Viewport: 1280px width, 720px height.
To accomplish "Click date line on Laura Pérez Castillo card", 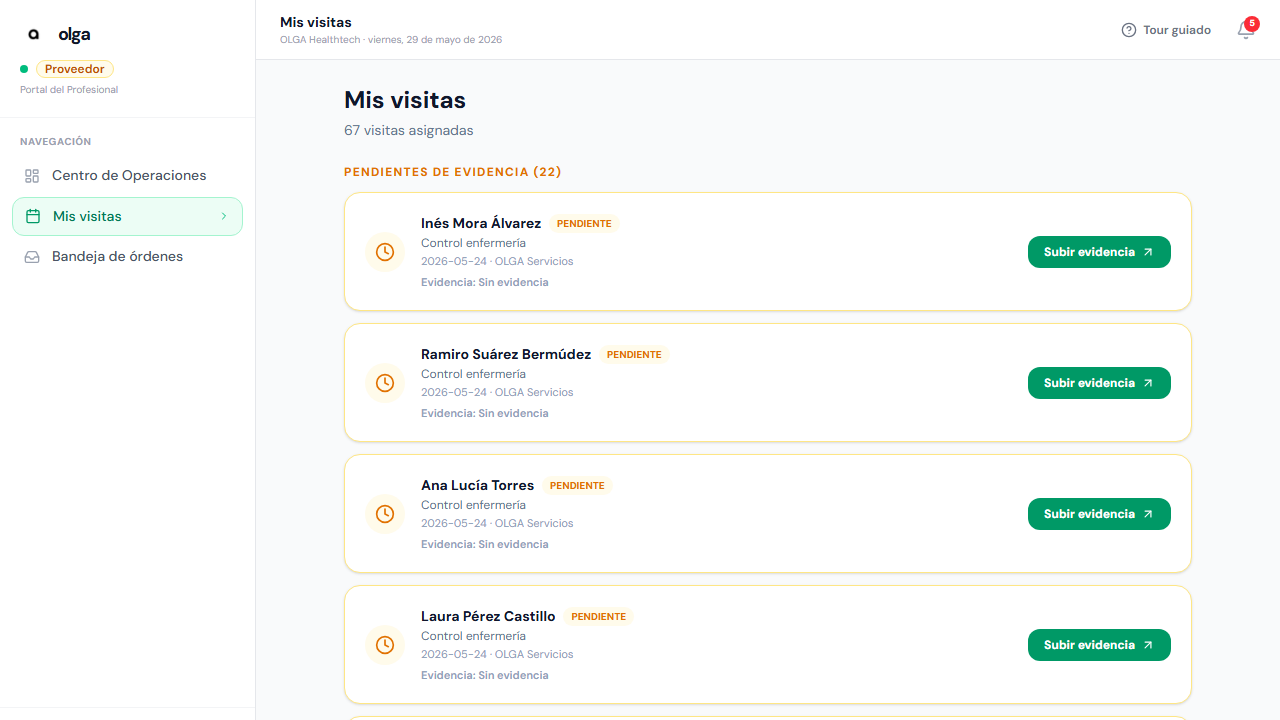I will tap(497, 655).
